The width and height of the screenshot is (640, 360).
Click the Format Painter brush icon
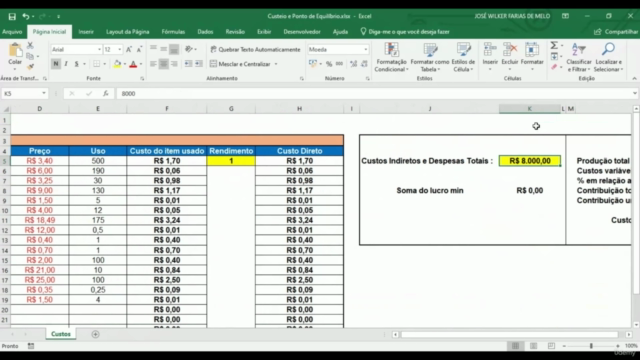tap(30, 66)
